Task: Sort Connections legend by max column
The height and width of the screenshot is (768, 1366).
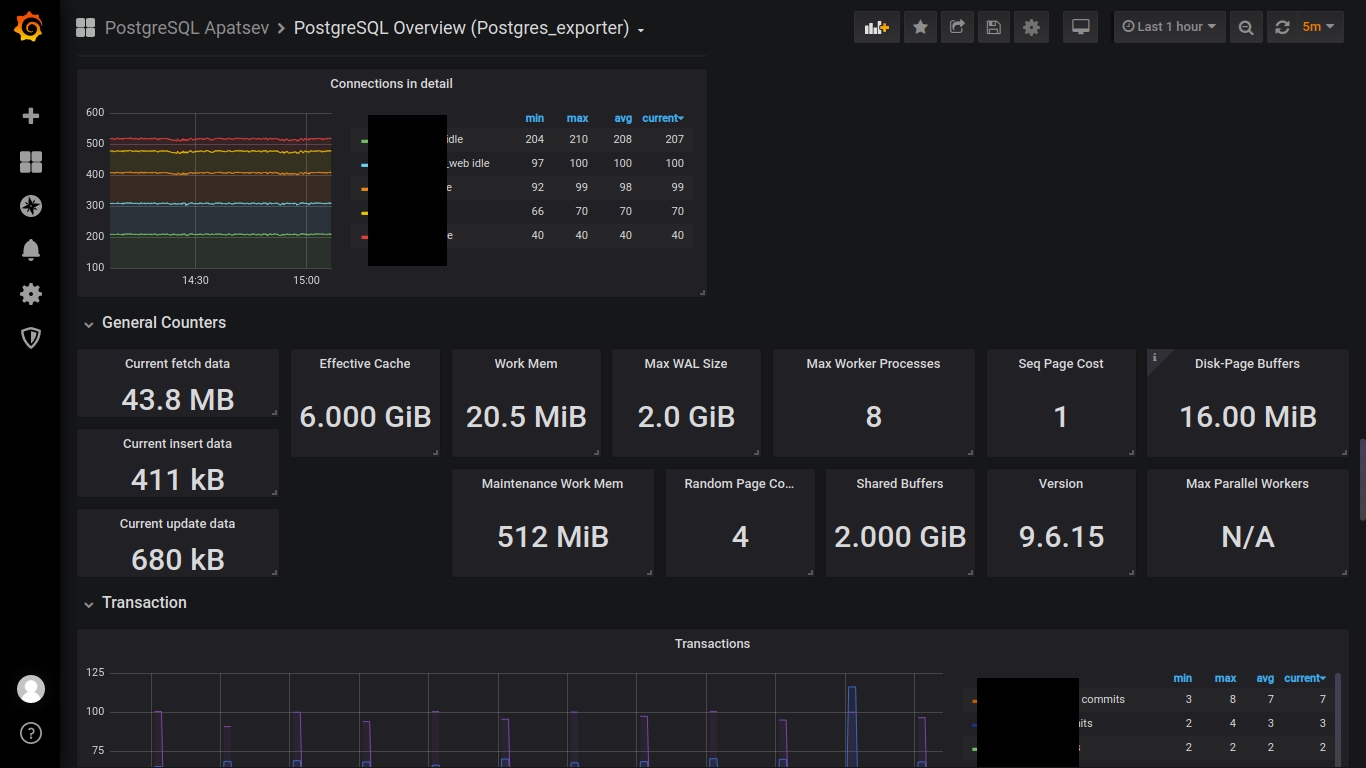Action: tap(577, 118)
